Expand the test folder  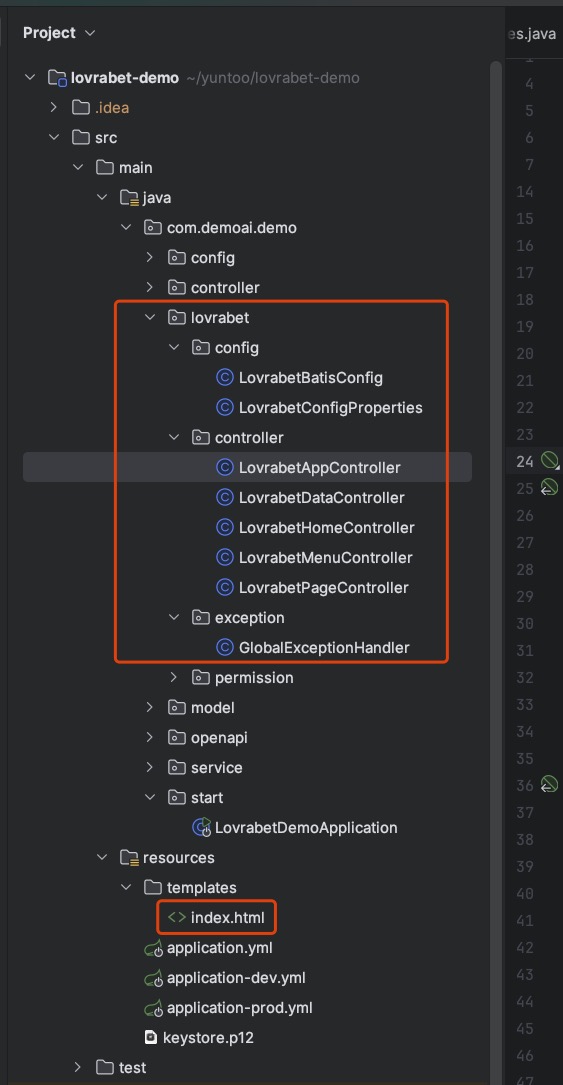click(78, 1067)
